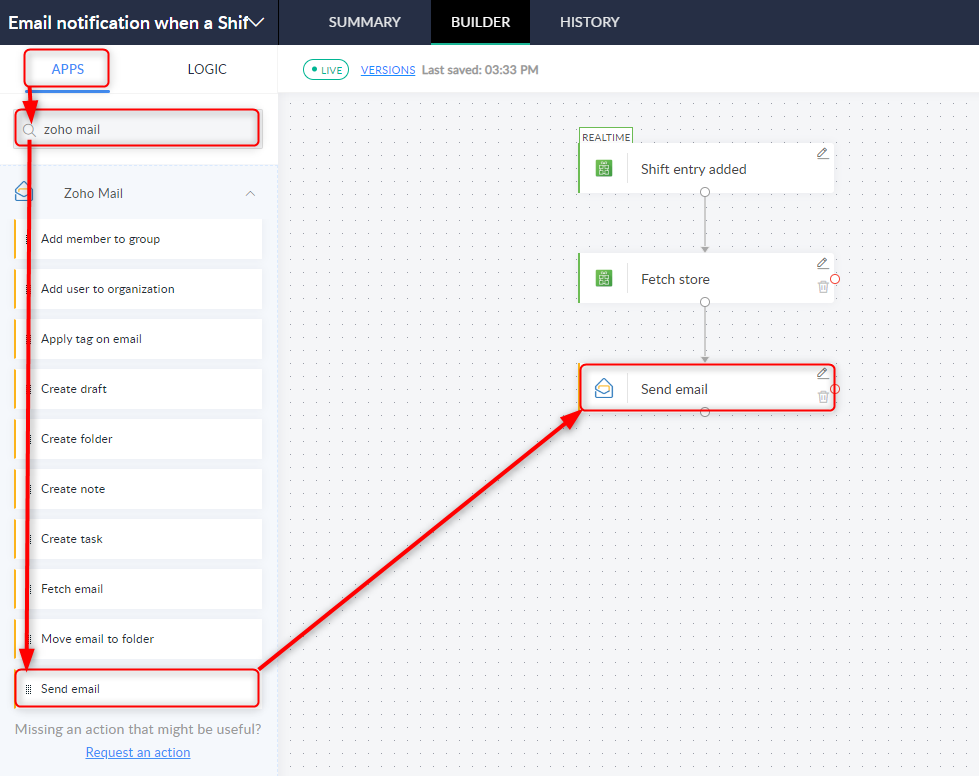The height and width of the screenshot is (776, 979).
Task: Click the edit pencil on Fetch store step
Action: 822,263
